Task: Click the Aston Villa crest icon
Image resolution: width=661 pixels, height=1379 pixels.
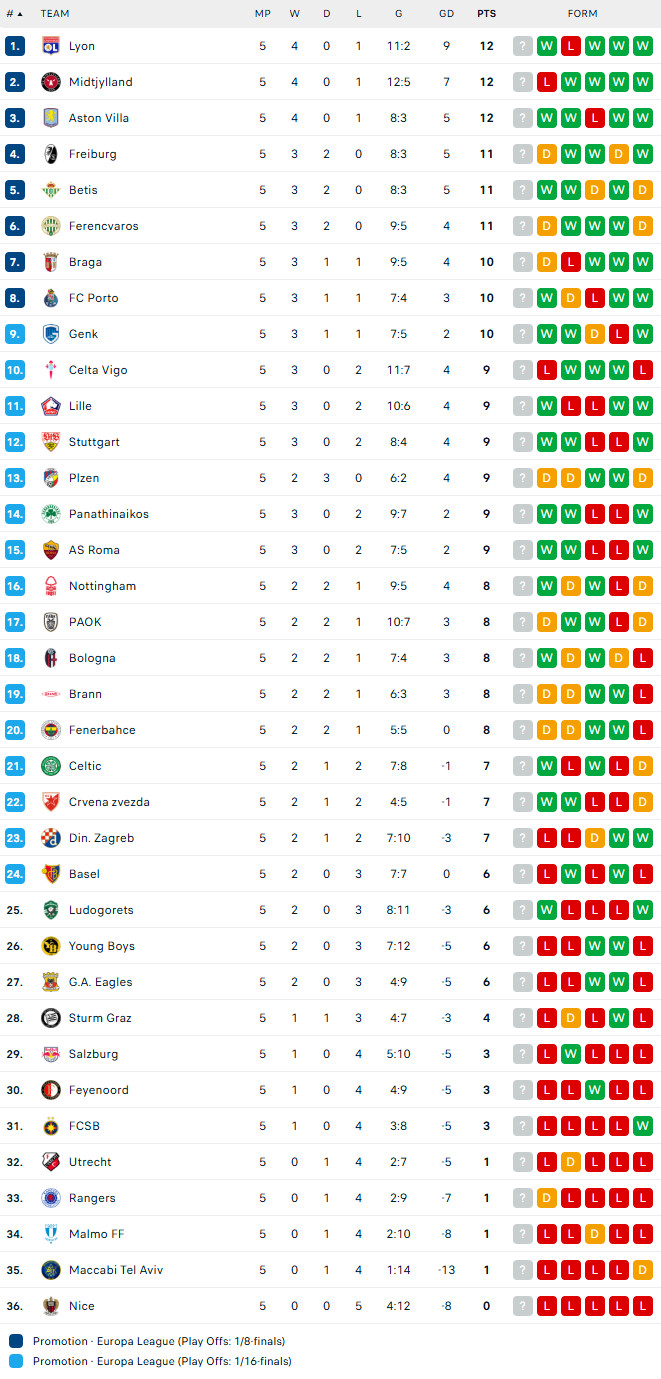Action: coord(50,118)
